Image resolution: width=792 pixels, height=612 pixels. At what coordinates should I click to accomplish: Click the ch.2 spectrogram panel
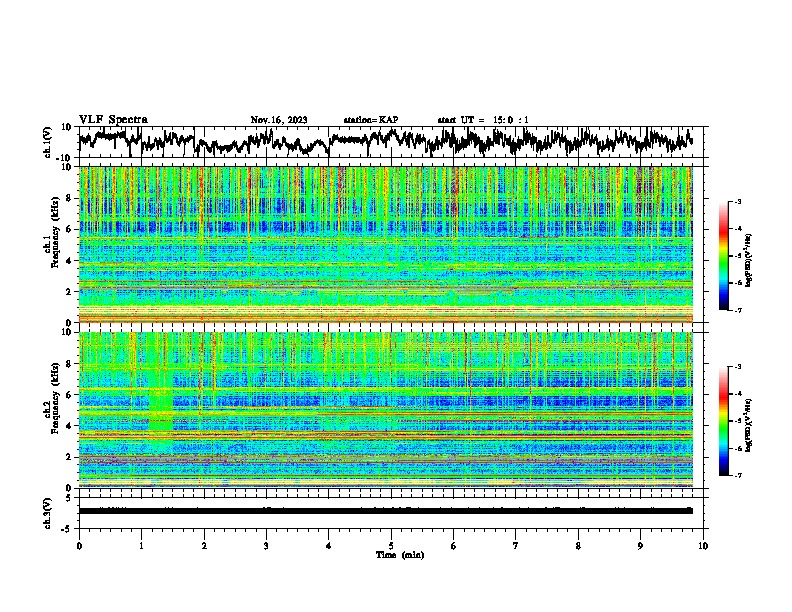point(386,410)
